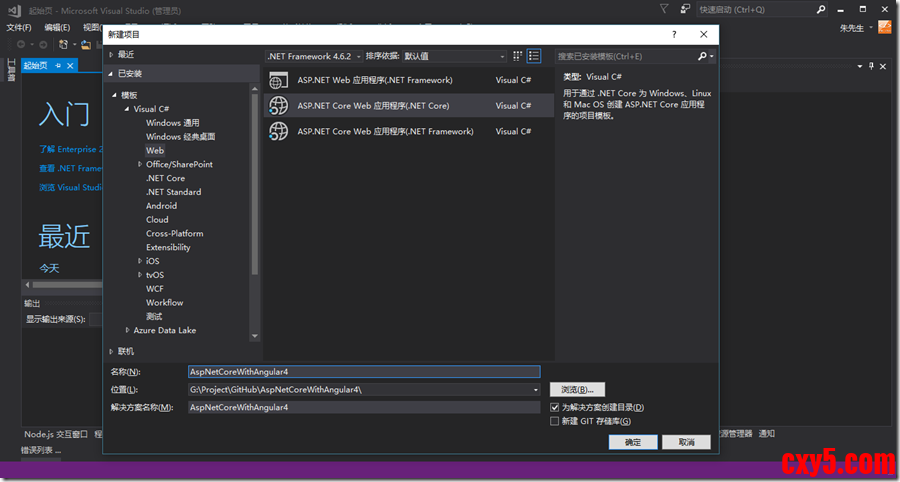Click the ASP.NET Core (.NET Core) globe icon
This screenshot has height=482, width=900.
tap(278, 106)
